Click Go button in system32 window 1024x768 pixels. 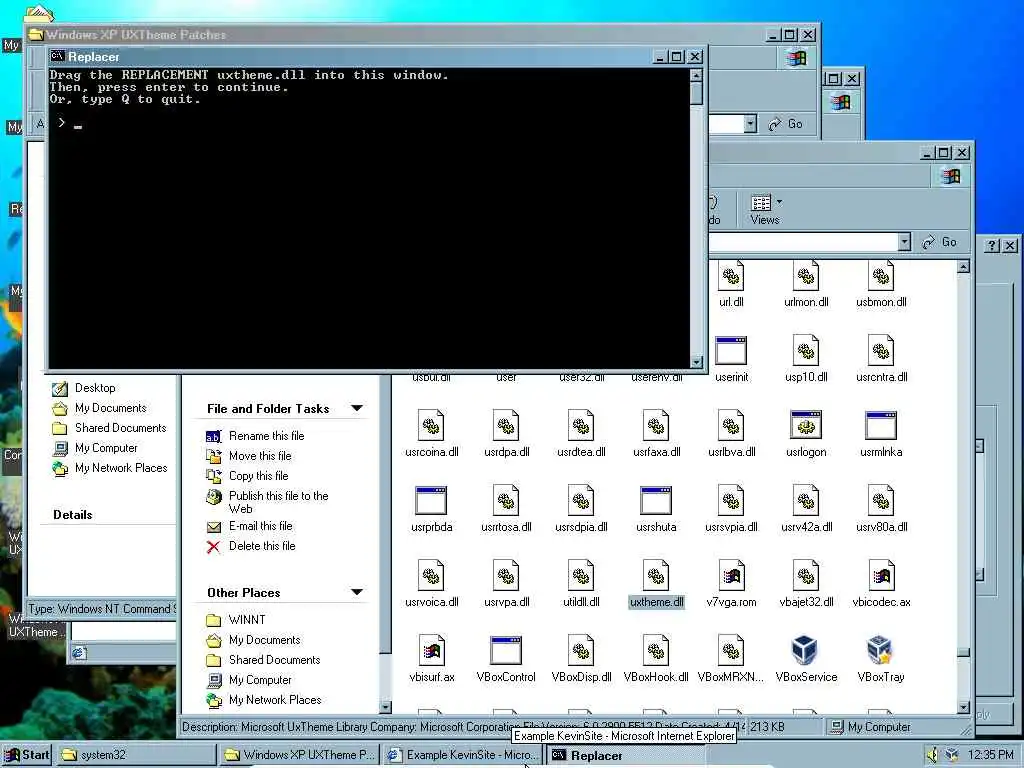point(940,242)
